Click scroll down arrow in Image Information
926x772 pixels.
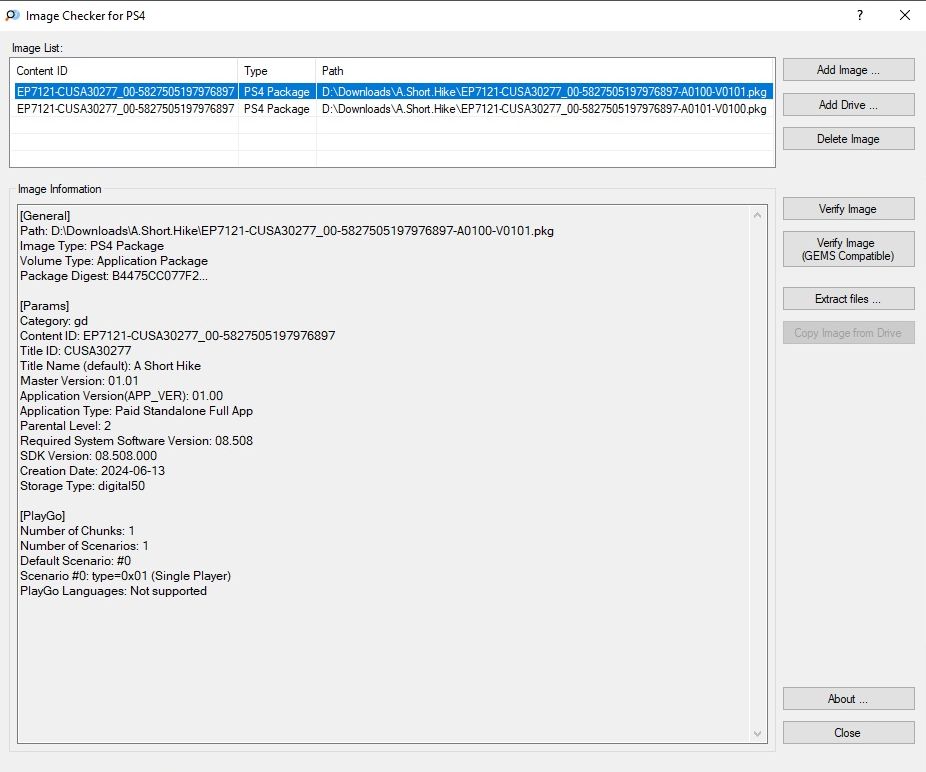click(x=757, y=734)
